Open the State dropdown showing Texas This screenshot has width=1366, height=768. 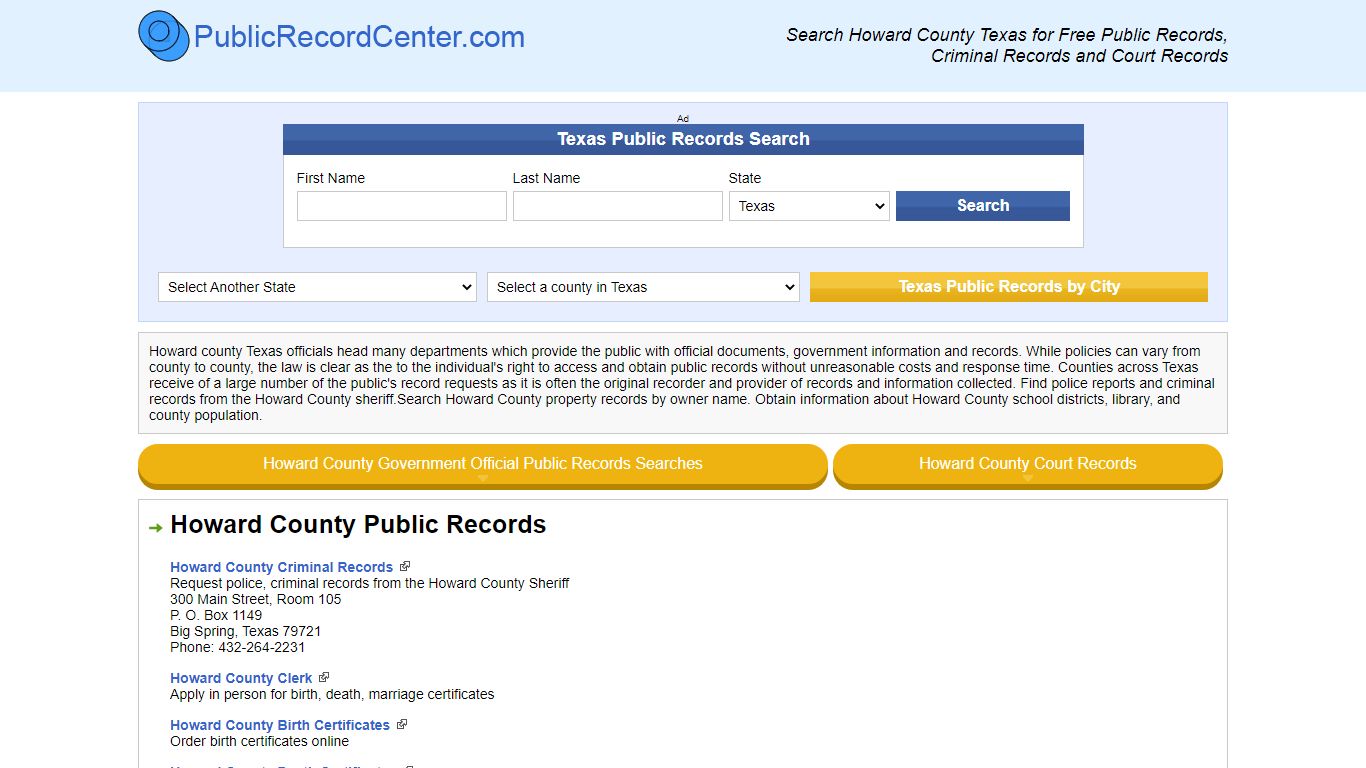(809, 206)
